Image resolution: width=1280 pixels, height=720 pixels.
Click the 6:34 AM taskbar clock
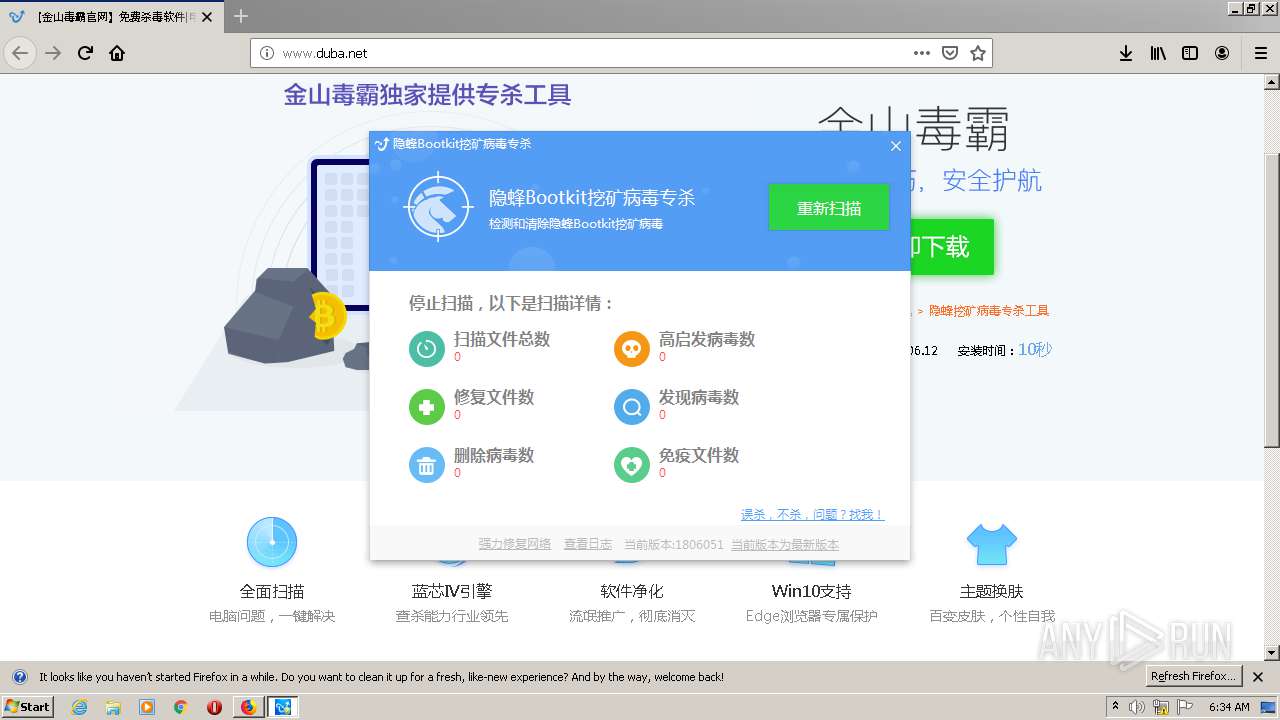[1229, 707]
